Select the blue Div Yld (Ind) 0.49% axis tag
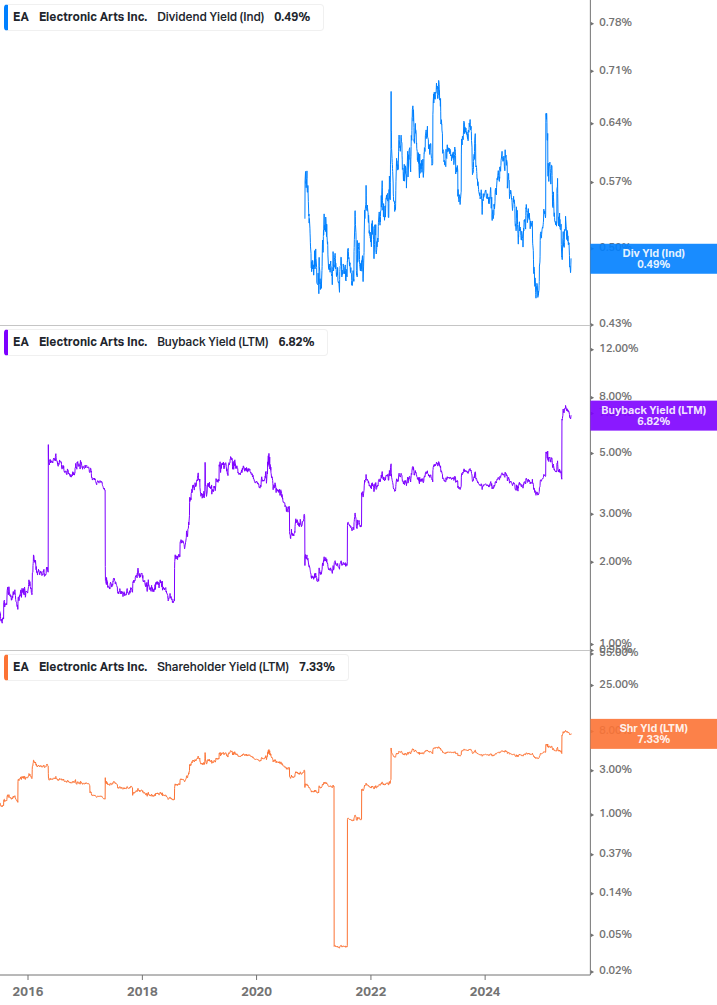This screenshot has width=717, height=1005. click(x=654, y=259)
